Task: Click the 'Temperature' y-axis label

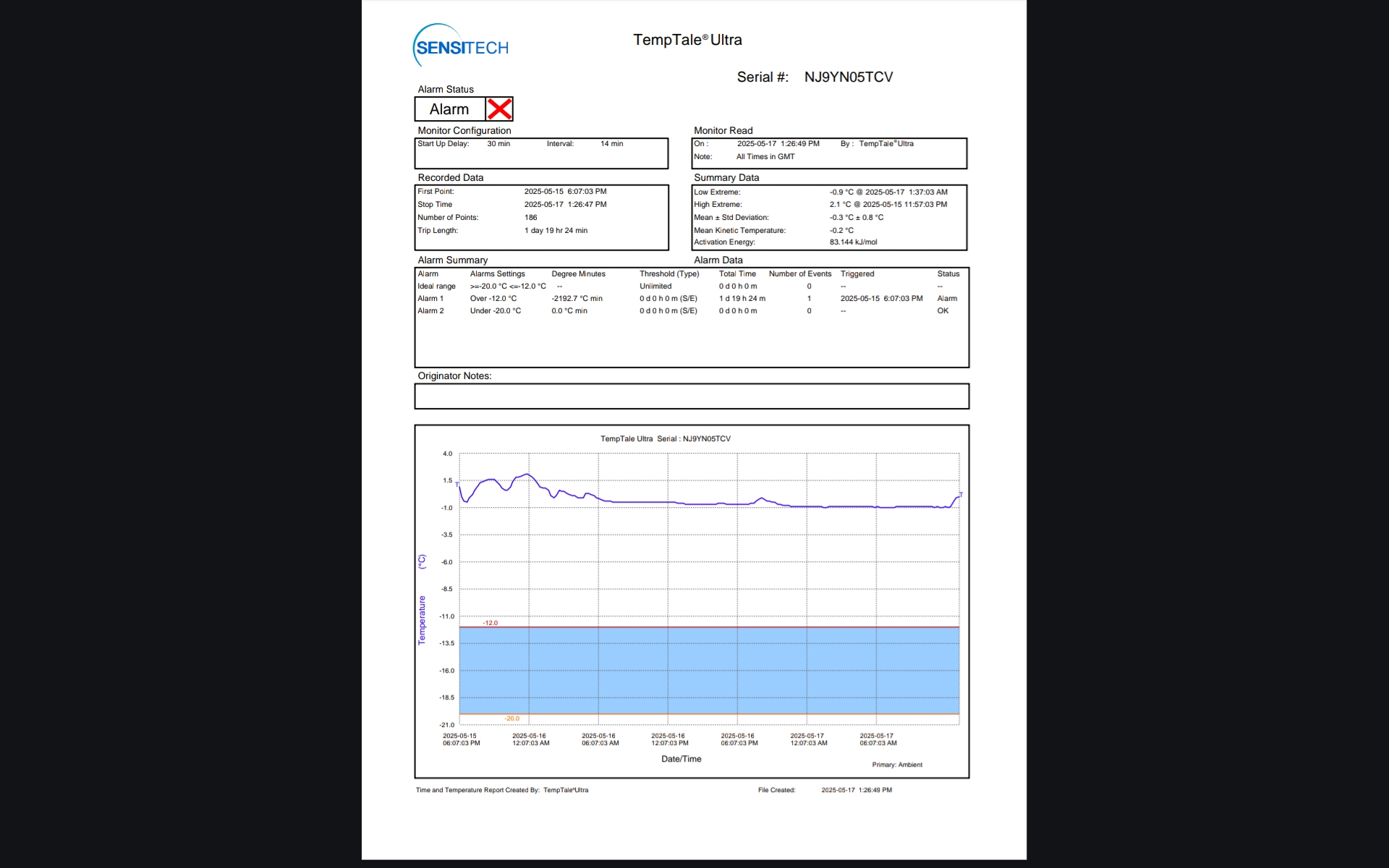Action: [x=422, y=620]
